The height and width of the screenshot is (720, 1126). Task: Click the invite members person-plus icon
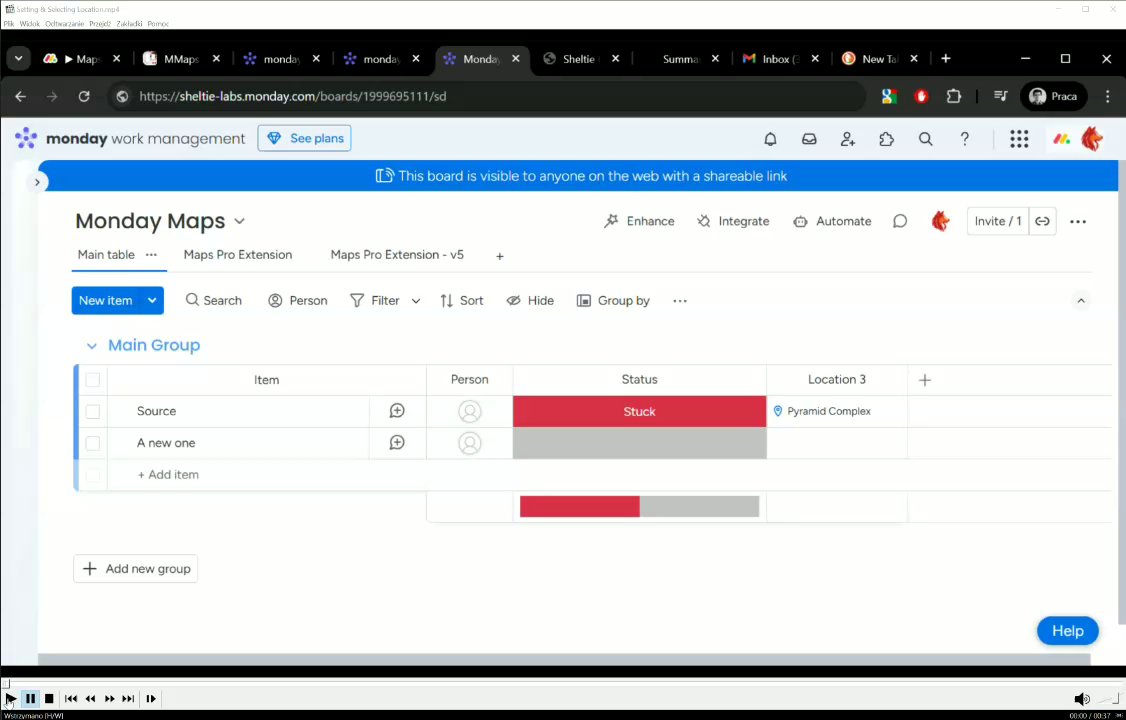point(848,139)
